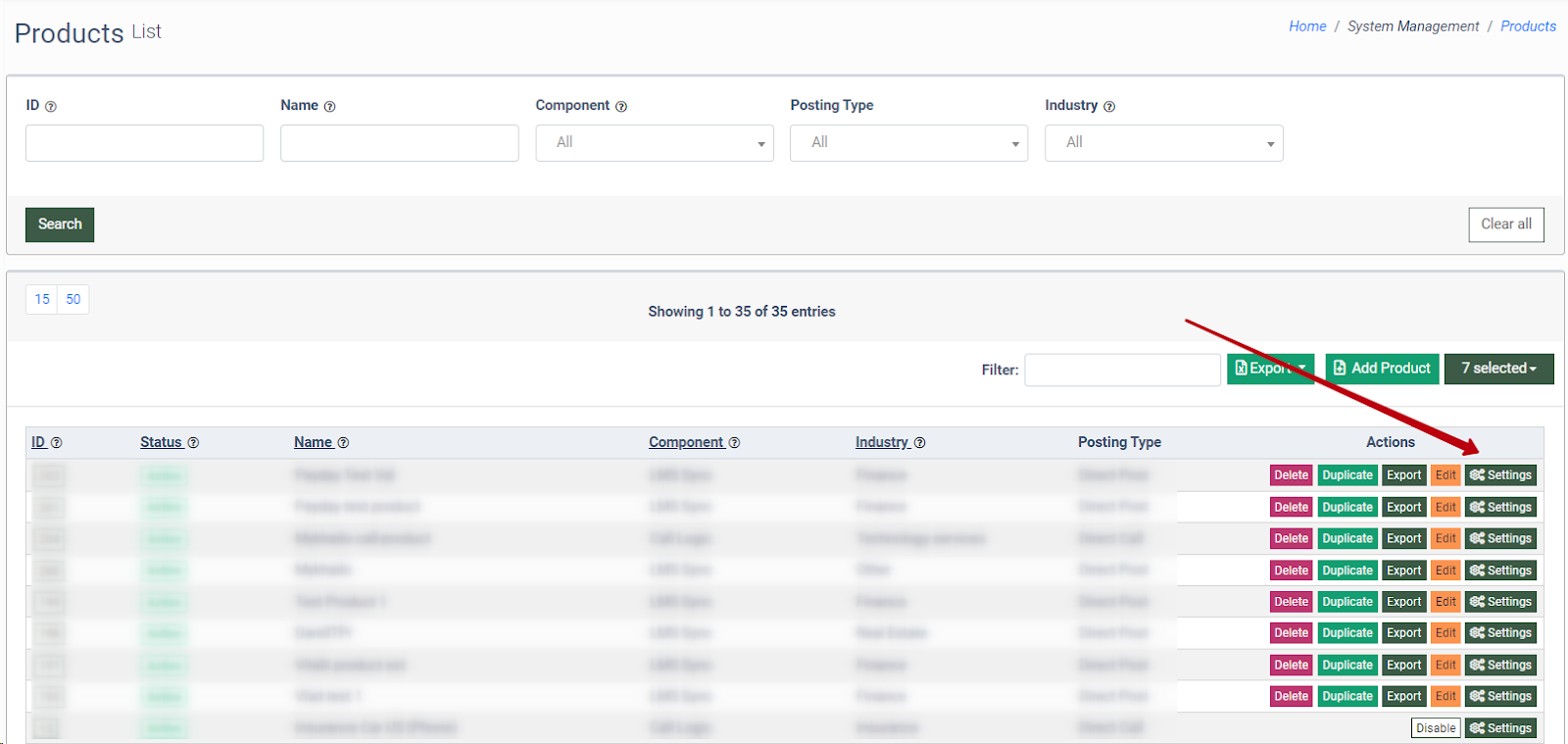Click the Add Product button
Screen dimensions: 1568x744
click(1381, 369)
